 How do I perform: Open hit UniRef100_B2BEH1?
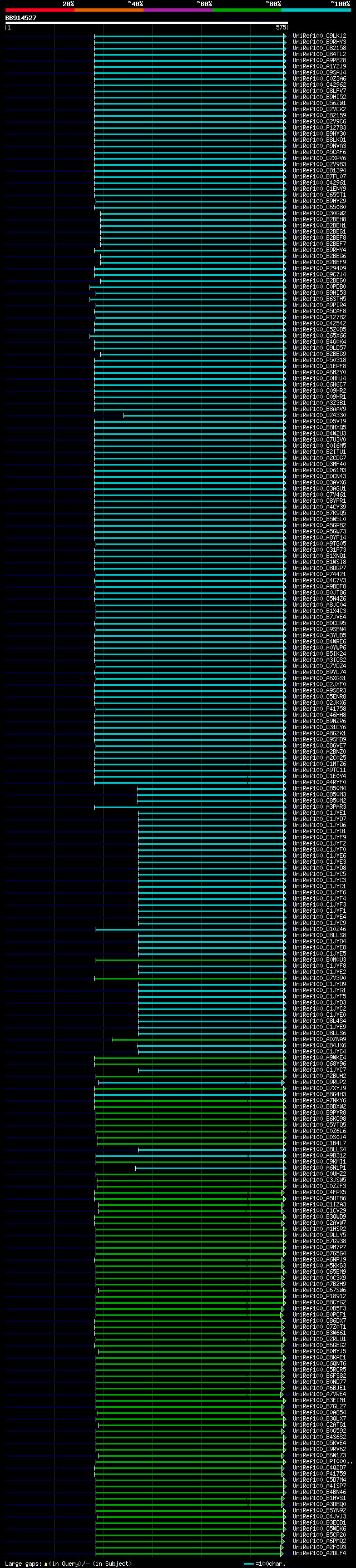coord(319,225)
